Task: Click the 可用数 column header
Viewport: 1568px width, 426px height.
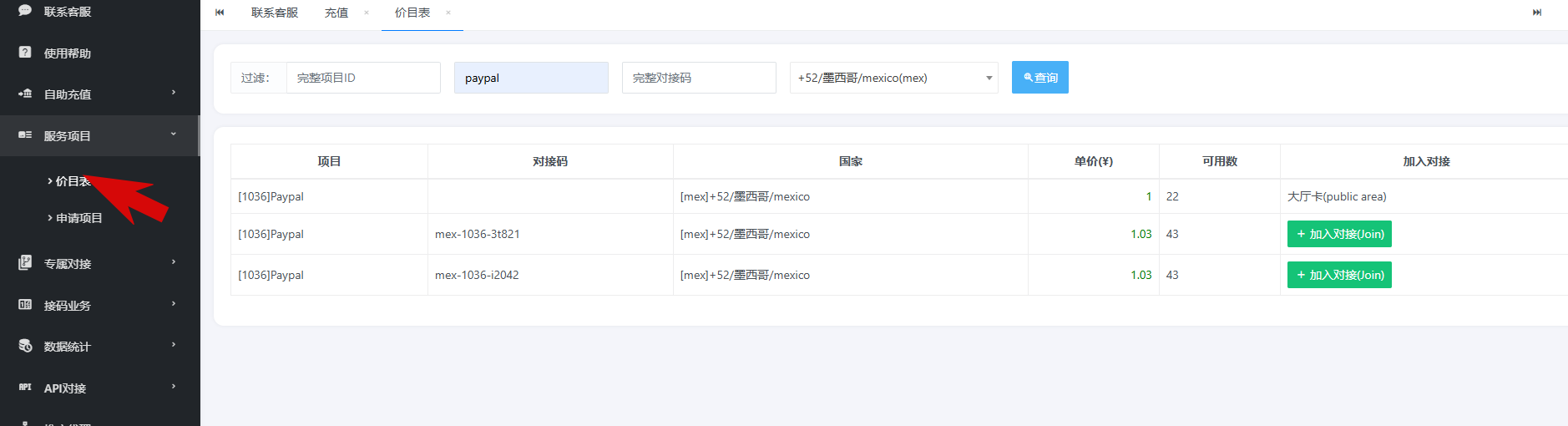Action: click(x=1220, y=161)
